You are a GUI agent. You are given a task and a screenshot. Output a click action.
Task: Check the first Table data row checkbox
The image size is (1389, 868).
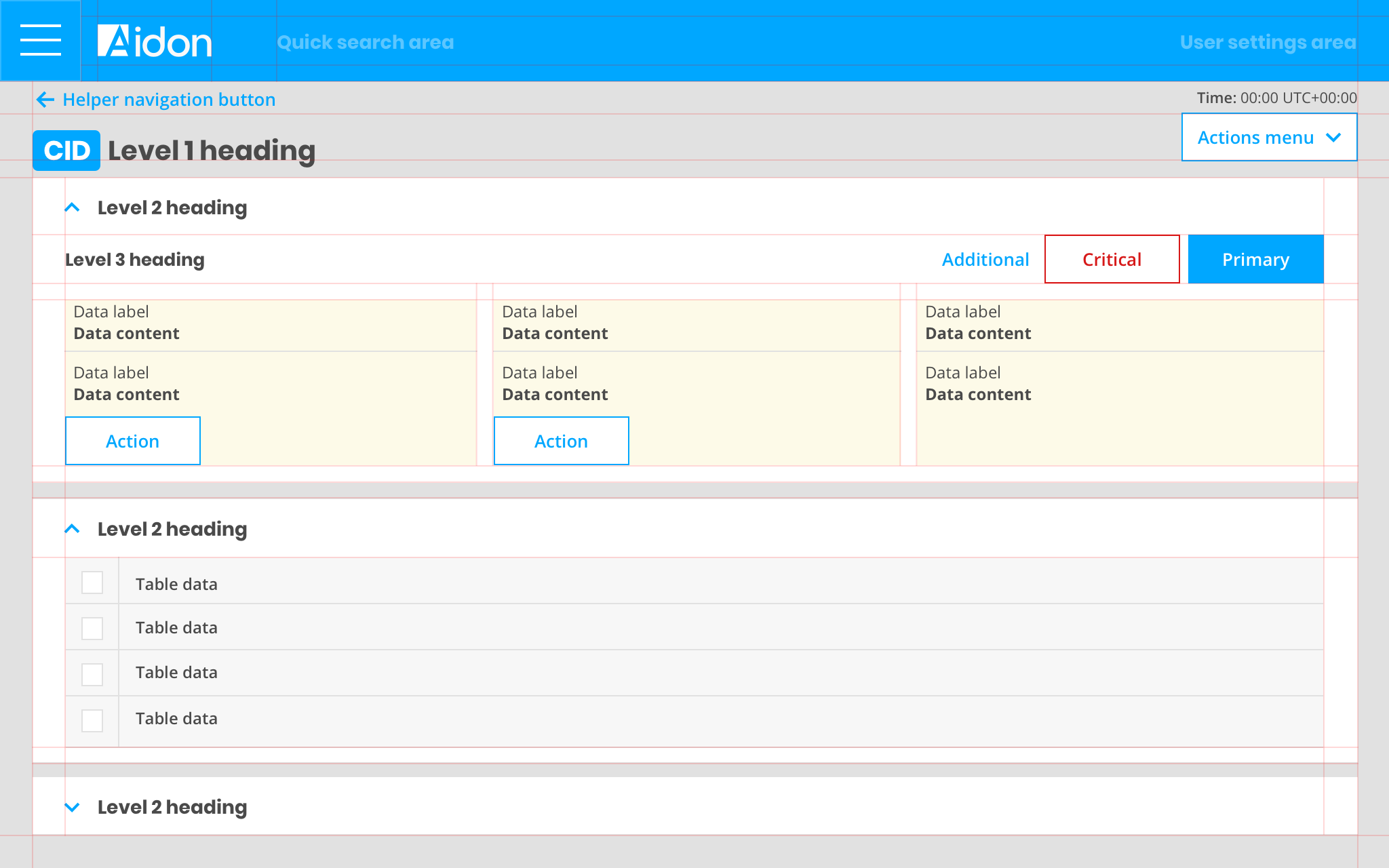click(92, 583)
